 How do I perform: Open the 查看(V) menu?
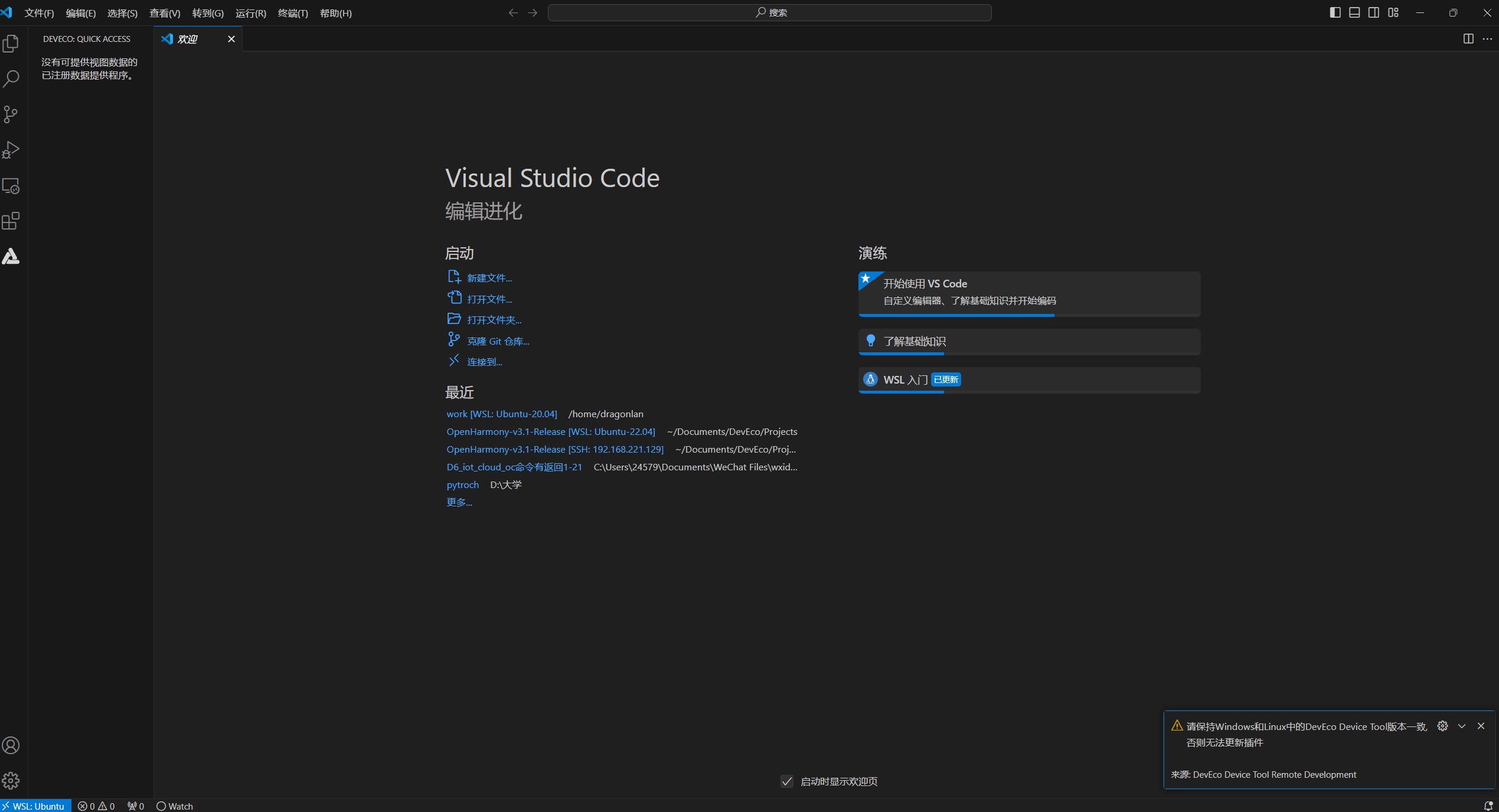tap(165, 13)
